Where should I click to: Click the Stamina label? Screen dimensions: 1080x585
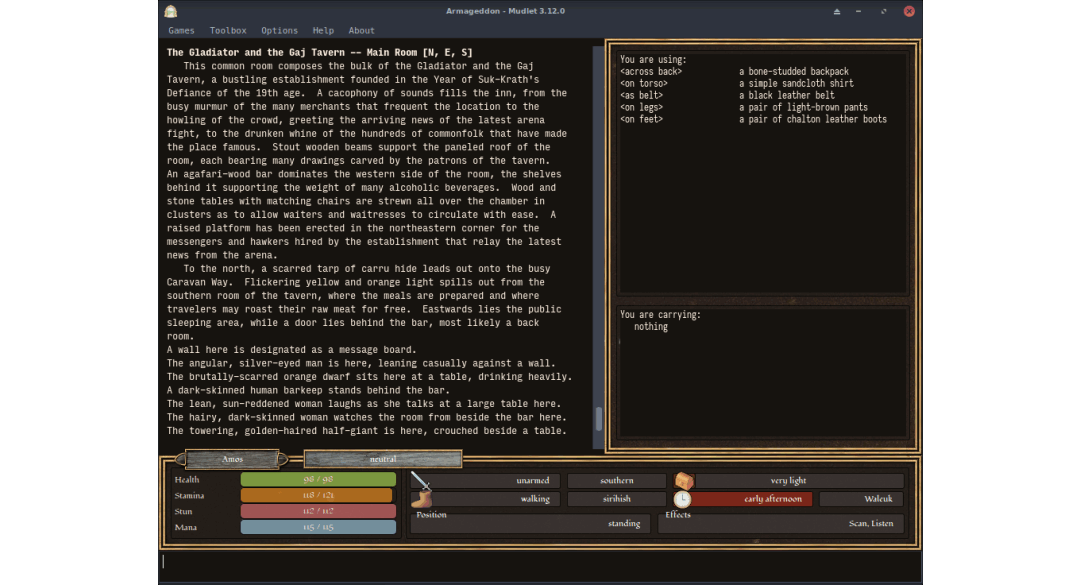(x=189, y=495)
